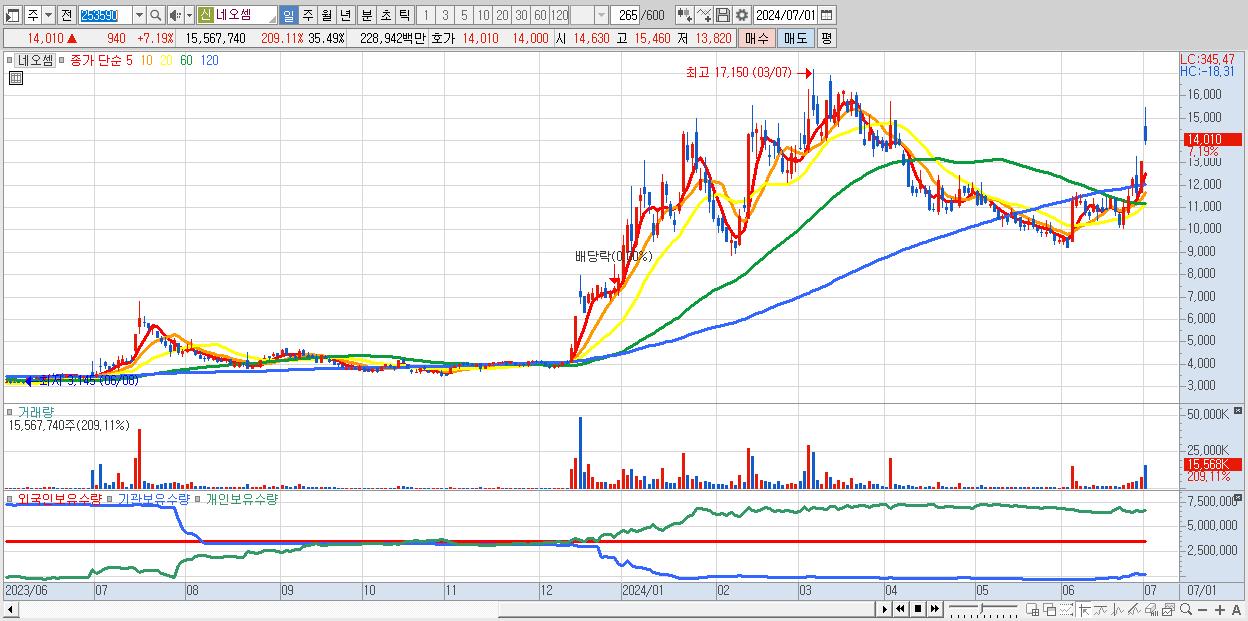Open the chart settings gear icon
The height and width of the screenshot is (621, 1248).
[x=741, y=15]
